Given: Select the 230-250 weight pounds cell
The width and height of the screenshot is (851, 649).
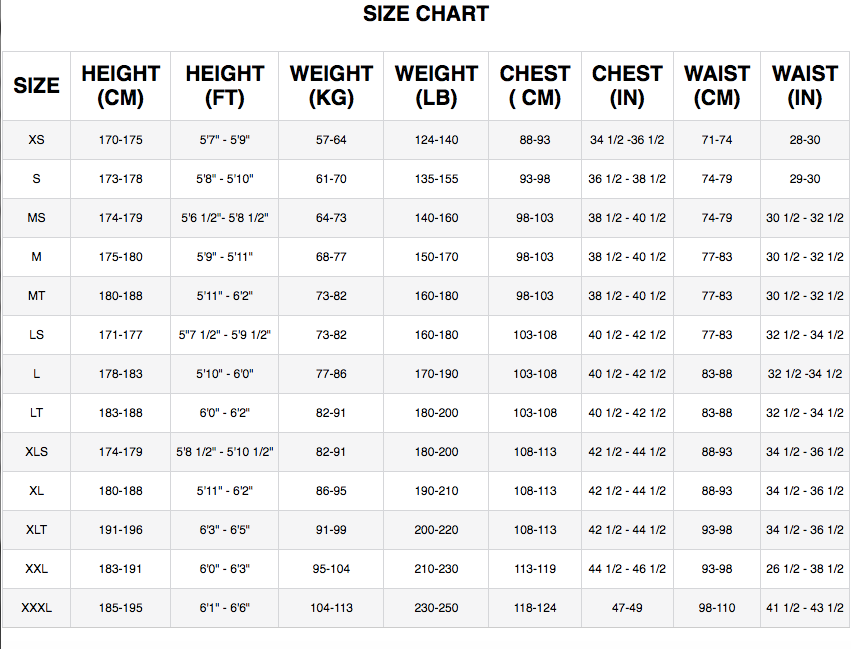Looking at the screenshot, I should [436, 608].
